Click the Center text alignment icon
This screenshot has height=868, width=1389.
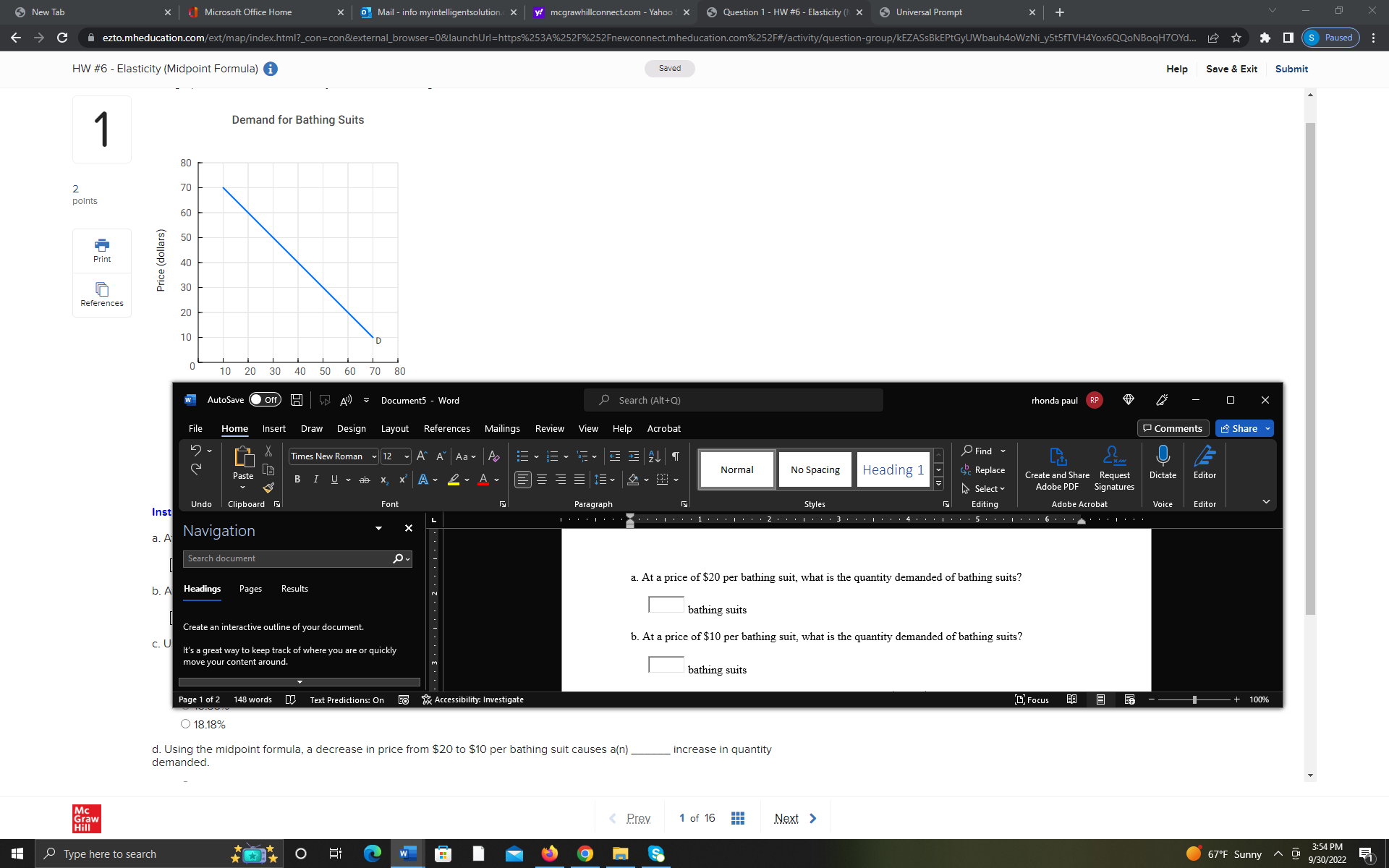[542, 480]
